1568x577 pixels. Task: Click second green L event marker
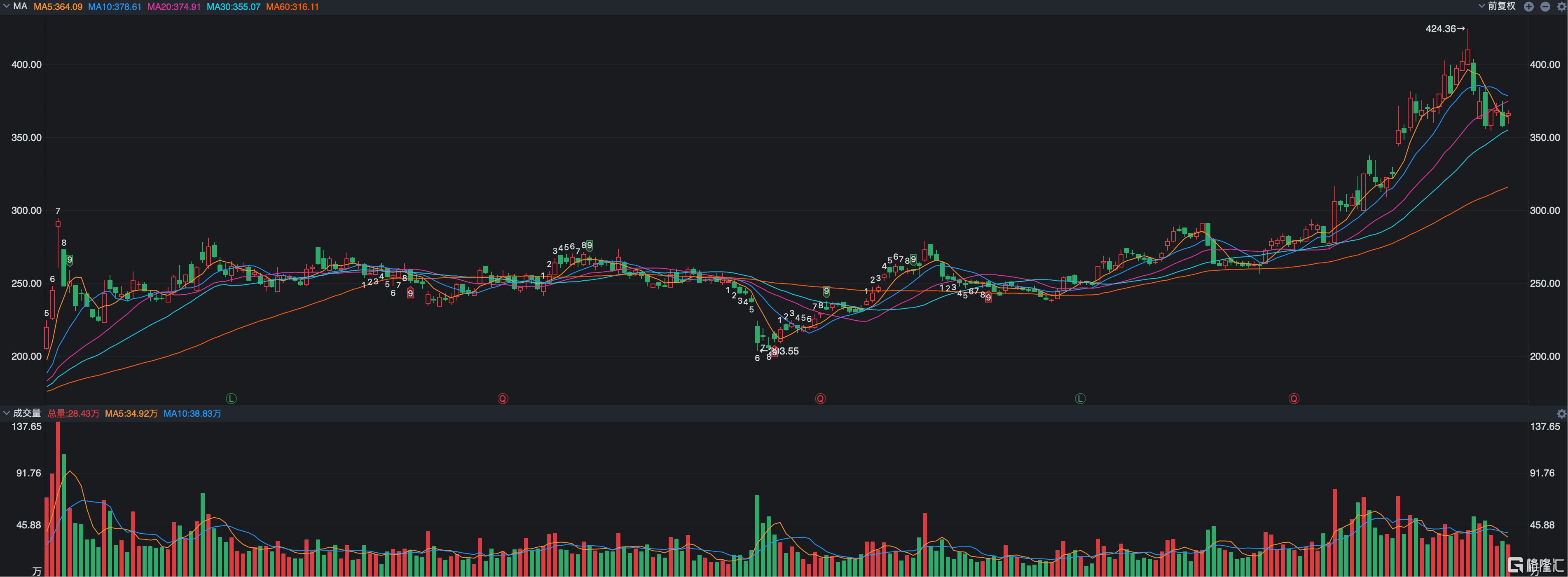click(1080, 399)
